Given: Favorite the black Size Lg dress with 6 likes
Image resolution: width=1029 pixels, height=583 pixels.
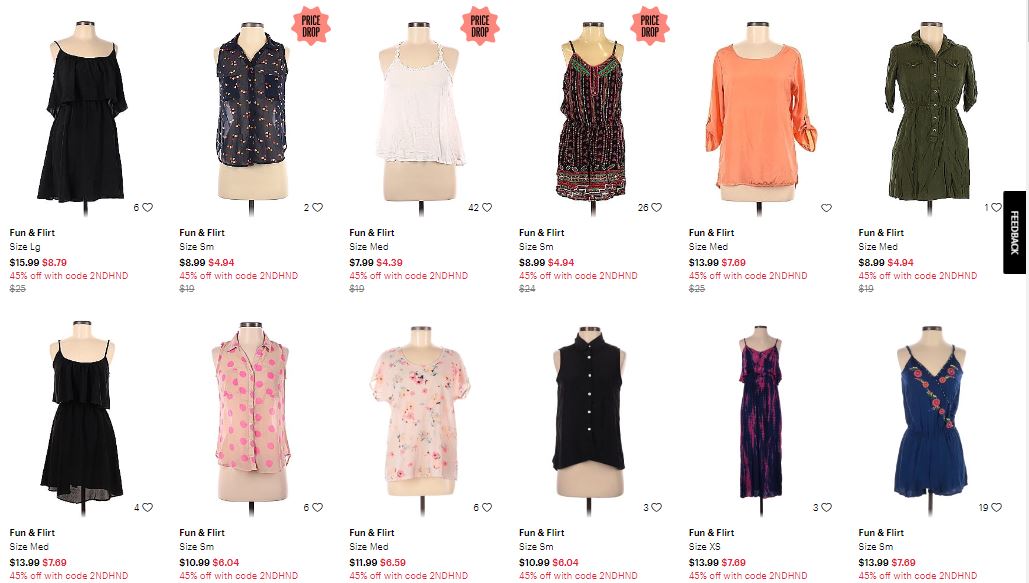Looking at the screenshot, I should point(148,207).
